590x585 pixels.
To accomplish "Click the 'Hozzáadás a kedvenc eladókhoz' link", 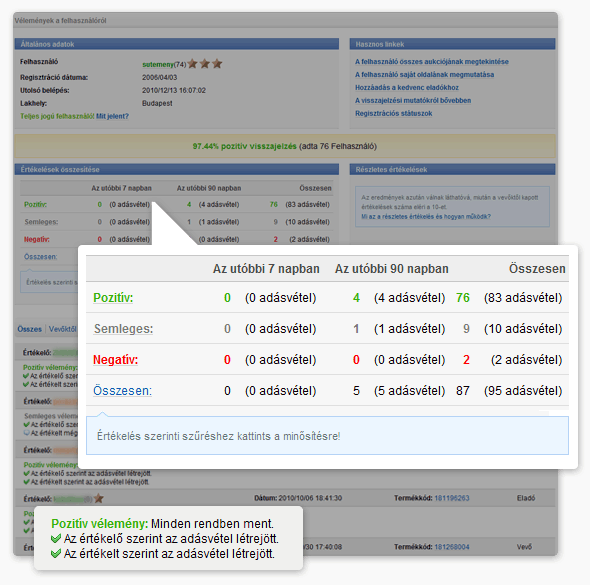I will [x=407, y=88].
